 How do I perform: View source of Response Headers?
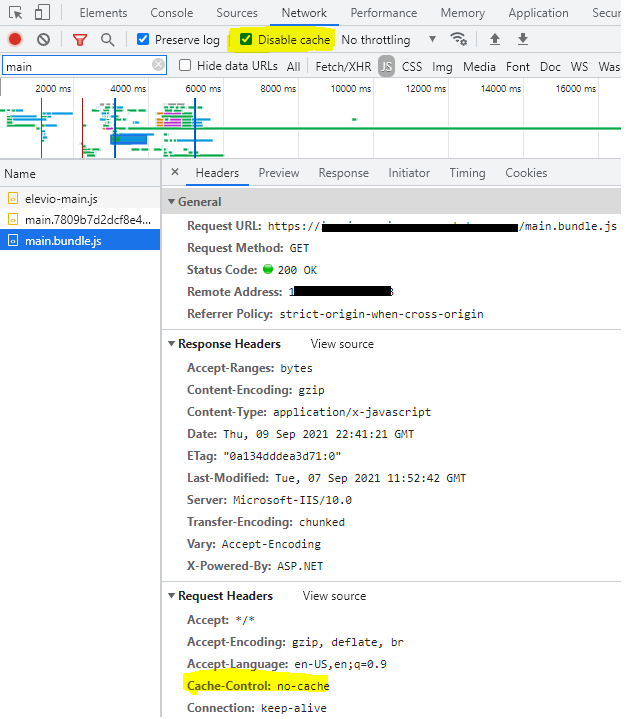coord(342,344)
